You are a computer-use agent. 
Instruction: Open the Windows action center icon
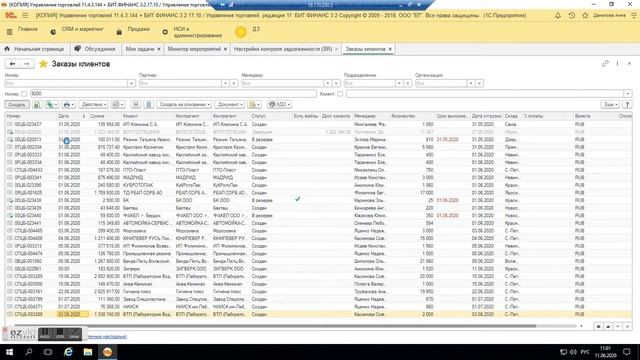coord(627,352)
